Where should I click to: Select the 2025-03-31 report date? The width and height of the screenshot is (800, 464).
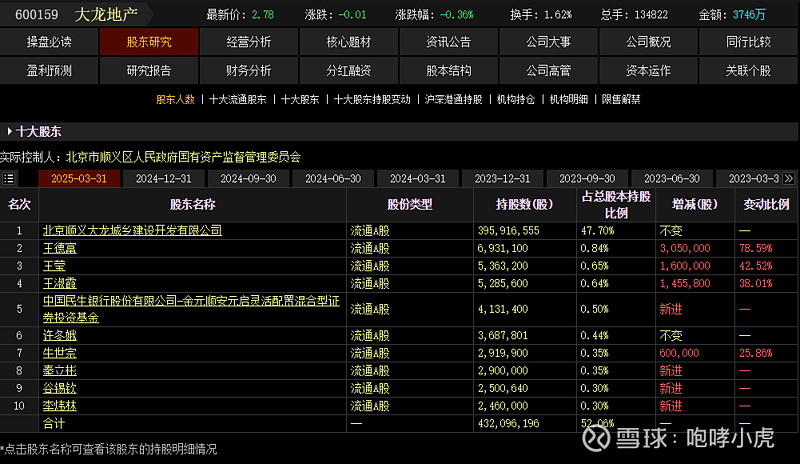(79, 179)
